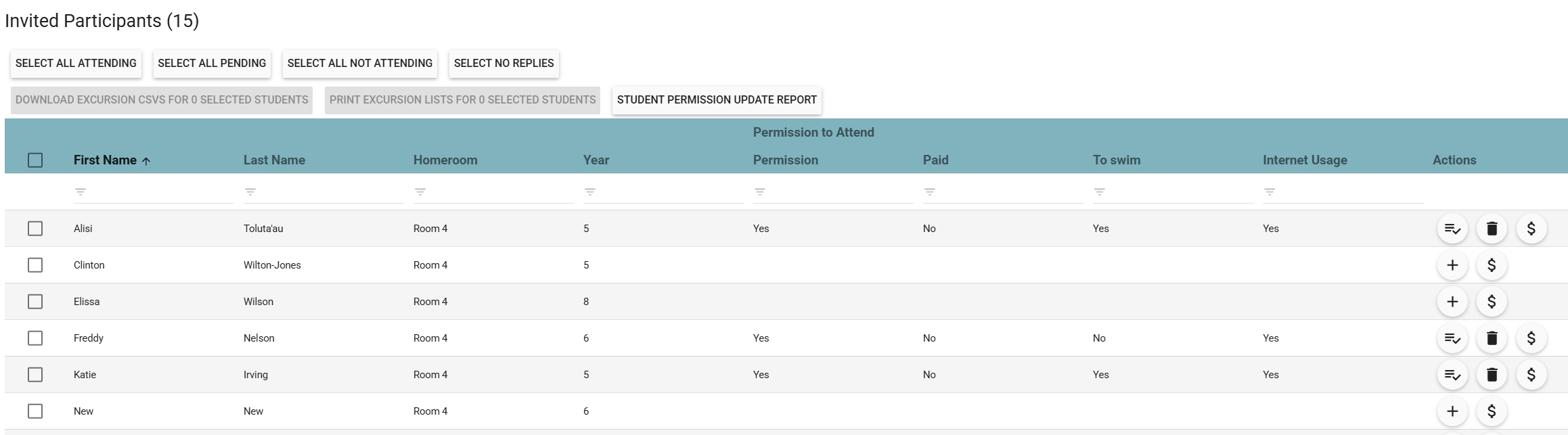Viewport: 1568px width, 435px height.
Task: Choose Select No Replies
Action: pyautogui.click(x=503, y=64)
